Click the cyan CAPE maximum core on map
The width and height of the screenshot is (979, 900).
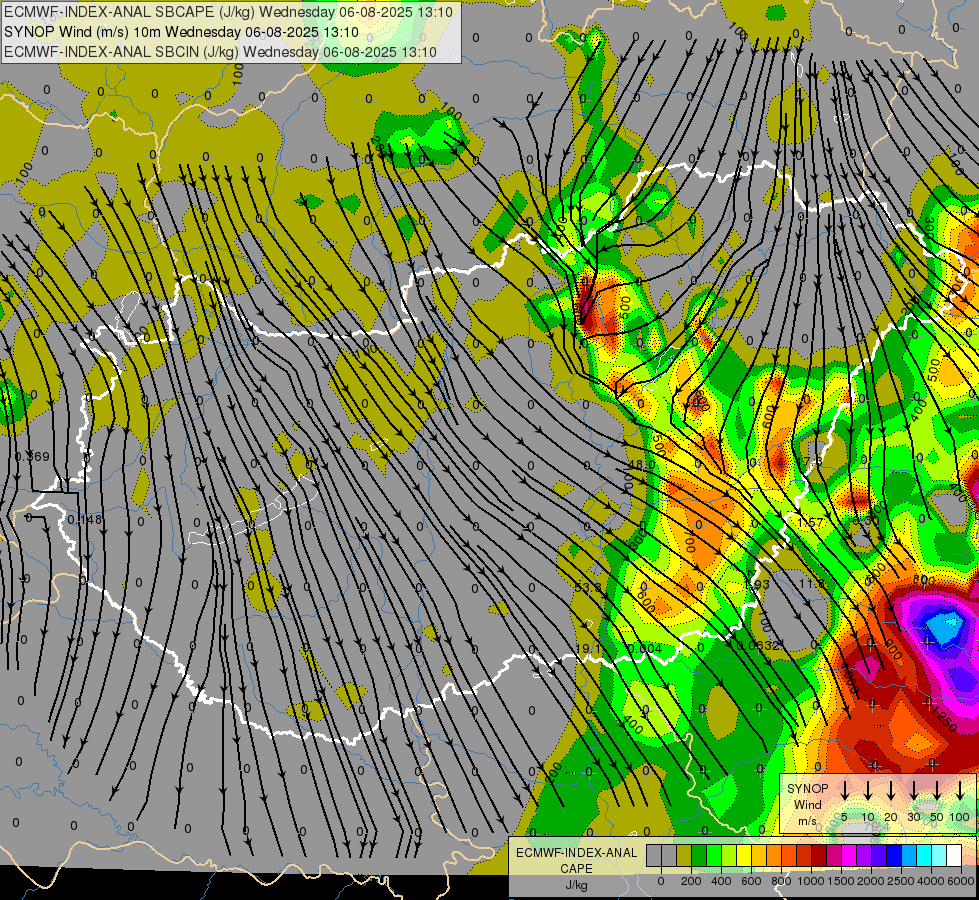click(x=944, y=626)
